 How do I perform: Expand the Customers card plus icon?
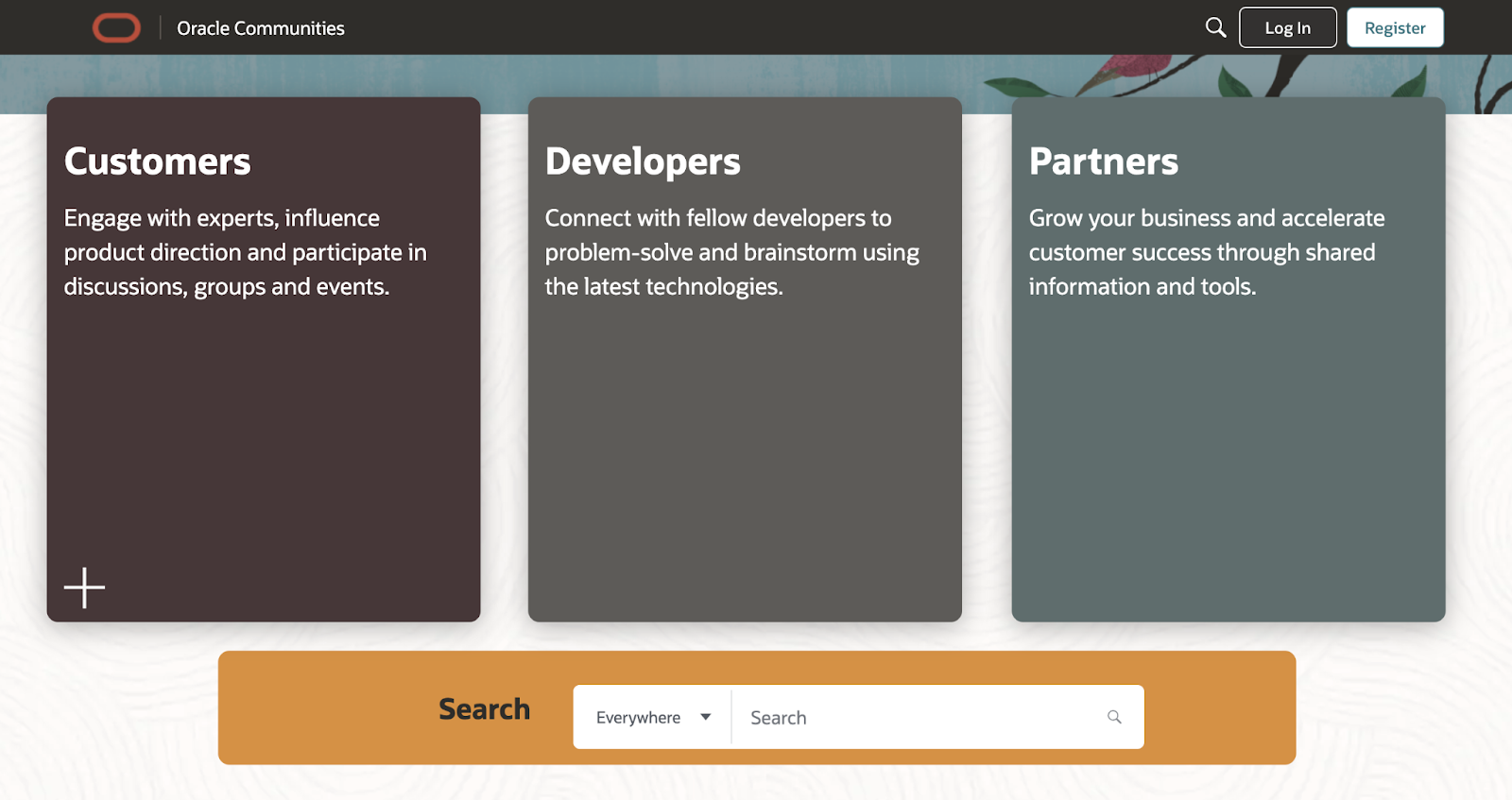84,587
